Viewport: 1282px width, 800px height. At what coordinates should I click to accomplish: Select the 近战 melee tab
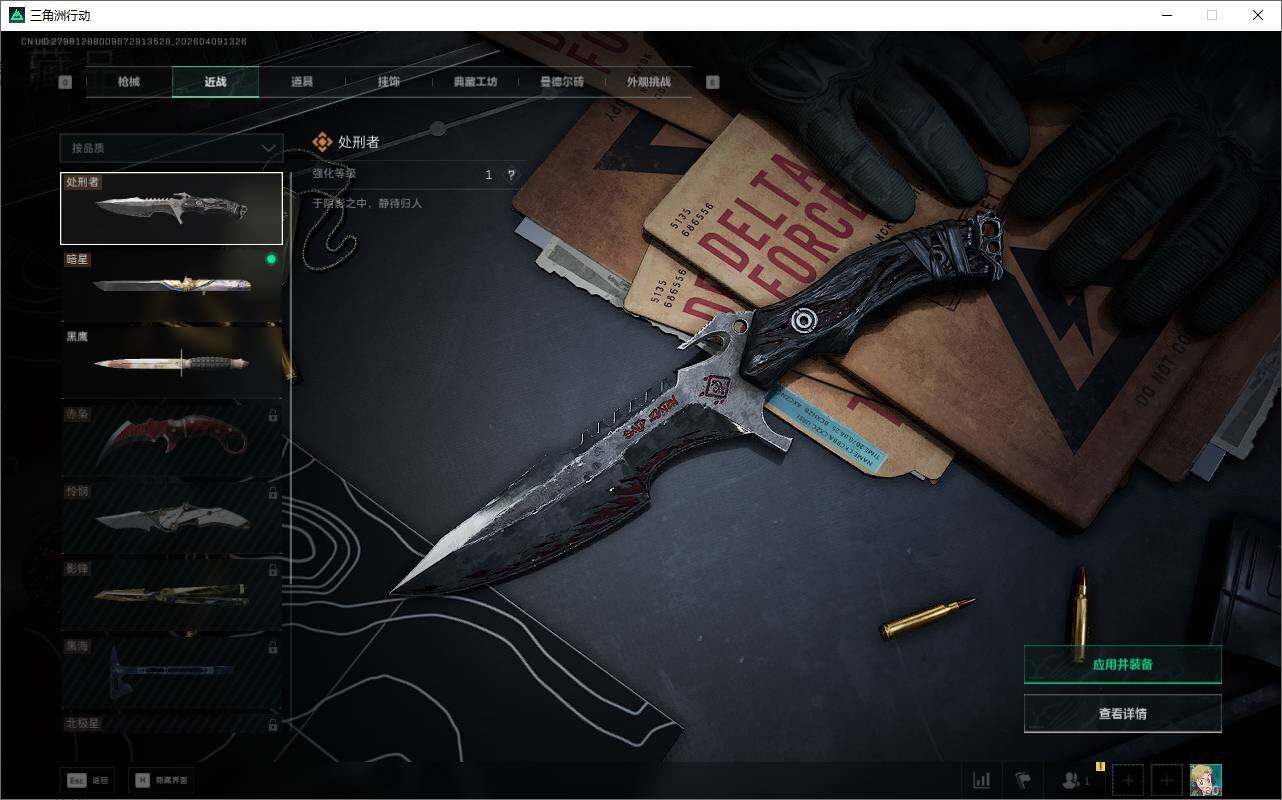point(216,82)
